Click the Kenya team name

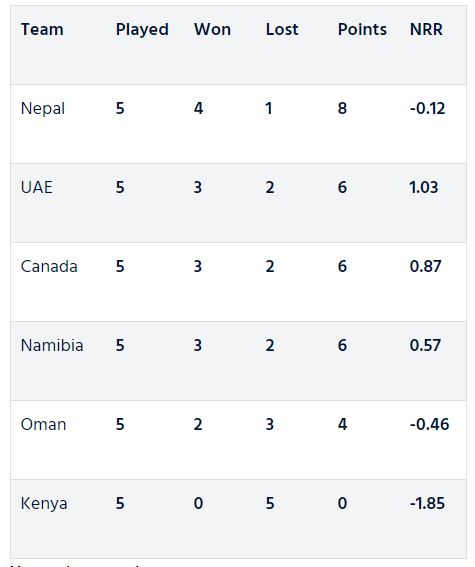[x=44, y=504]
